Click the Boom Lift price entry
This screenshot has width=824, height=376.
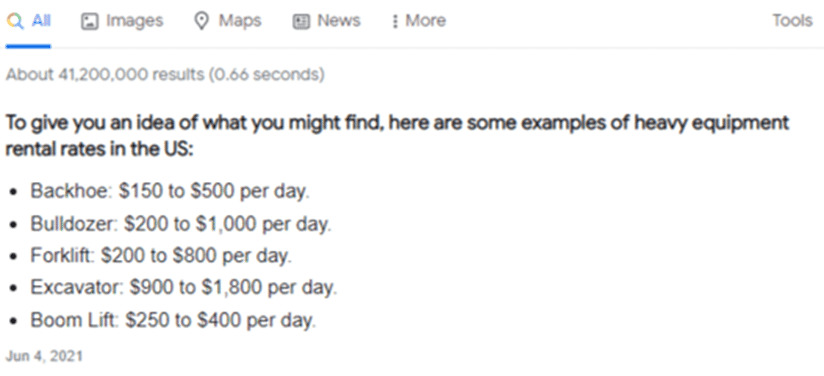click(173, 320)
